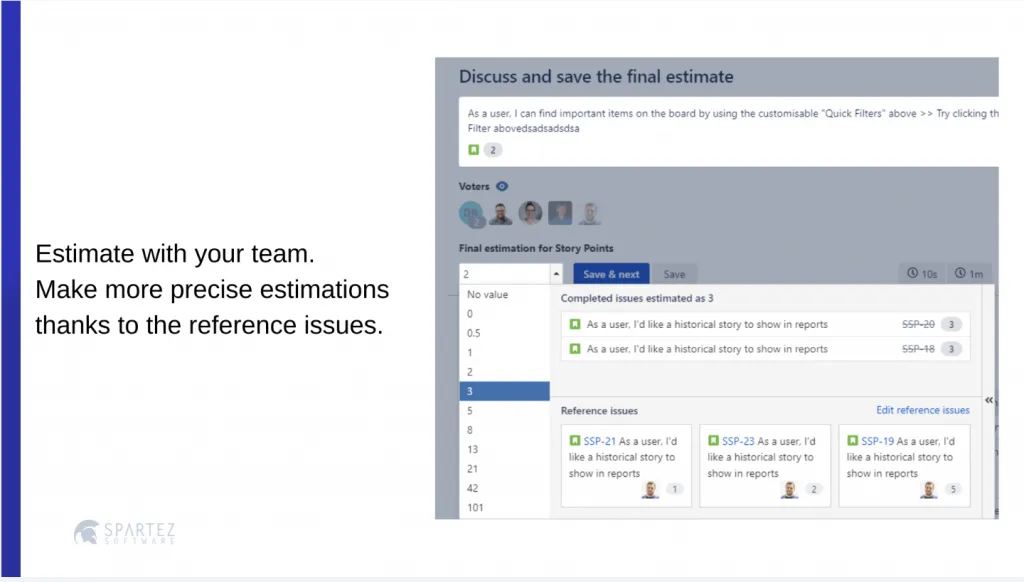Choose No value in estimate list
The width and height of the screenshot is (1024, 582).
tap(505, 295)
